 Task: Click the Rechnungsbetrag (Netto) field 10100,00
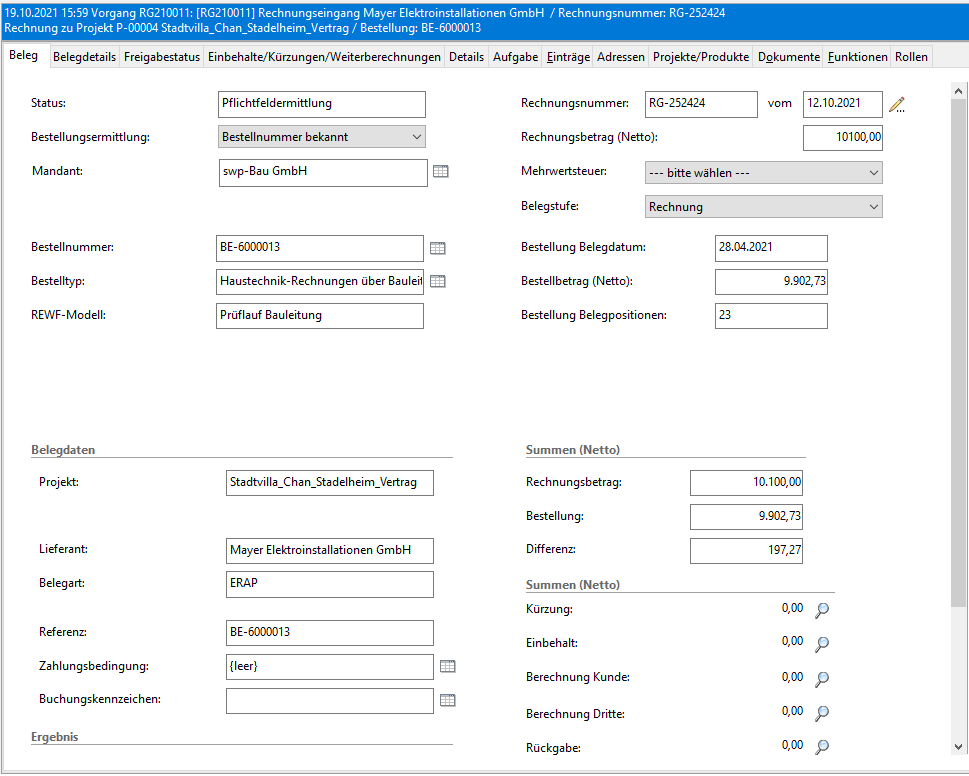[x=843, y=138]
